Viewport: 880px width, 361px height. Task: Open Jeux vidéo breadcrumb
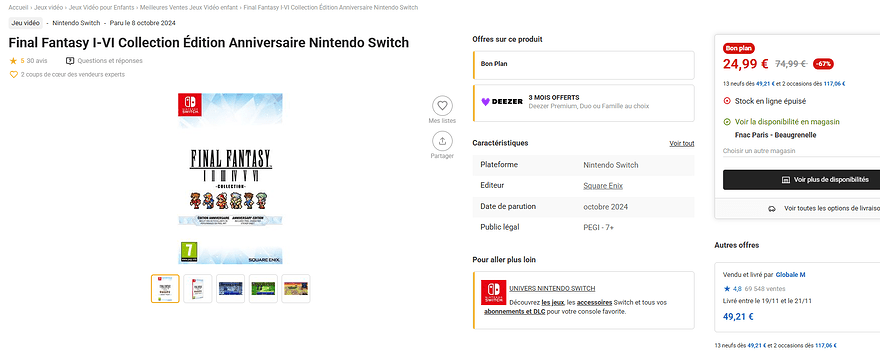coord(47,7)
